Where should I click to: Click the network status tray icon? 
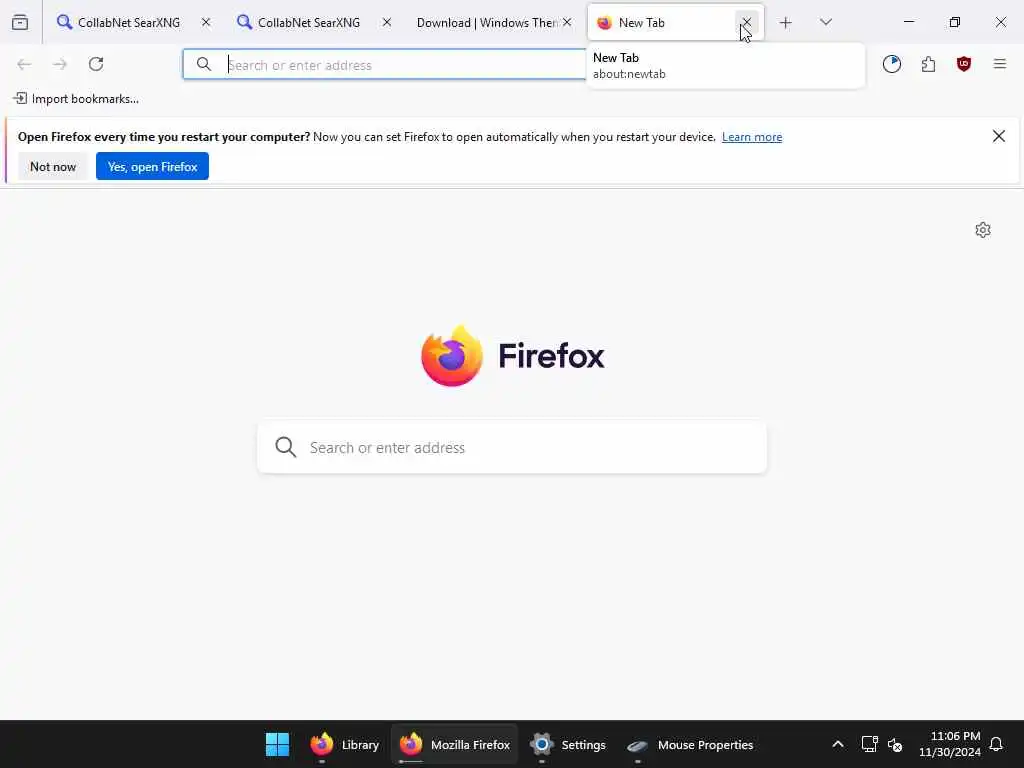(869, 744)
